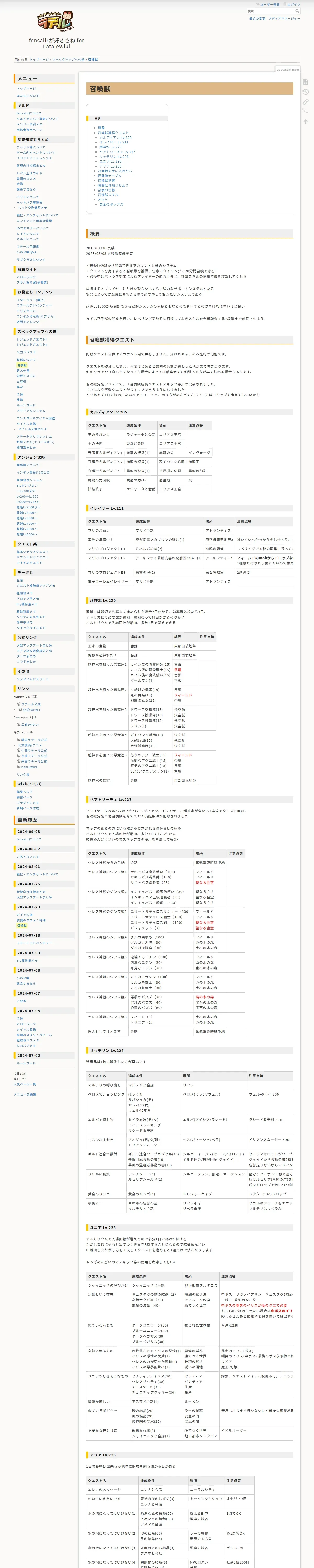Open 超越Lv3000〜 dungeon link
The image size is (314, 1568).
27,518
